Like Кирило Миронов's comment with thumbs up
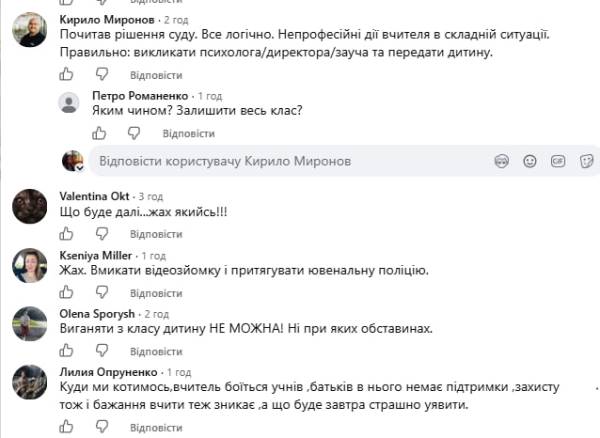The image size is (600, 438). [66, 74]
